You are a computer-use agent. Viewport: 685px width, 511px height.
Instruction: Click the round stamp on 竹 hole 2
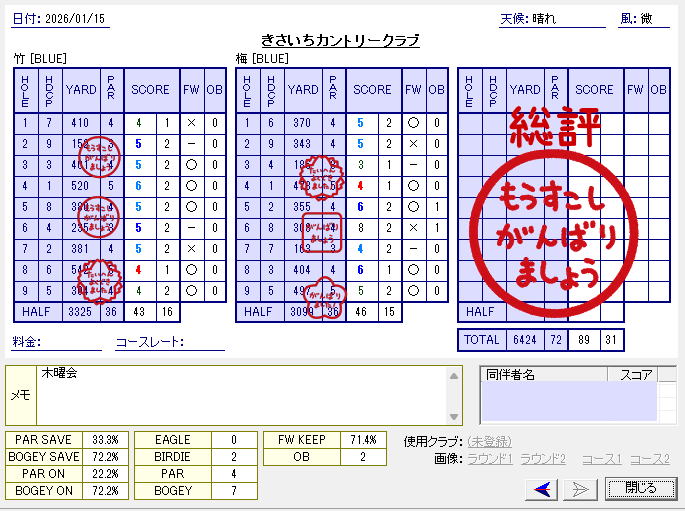point(98,154)
